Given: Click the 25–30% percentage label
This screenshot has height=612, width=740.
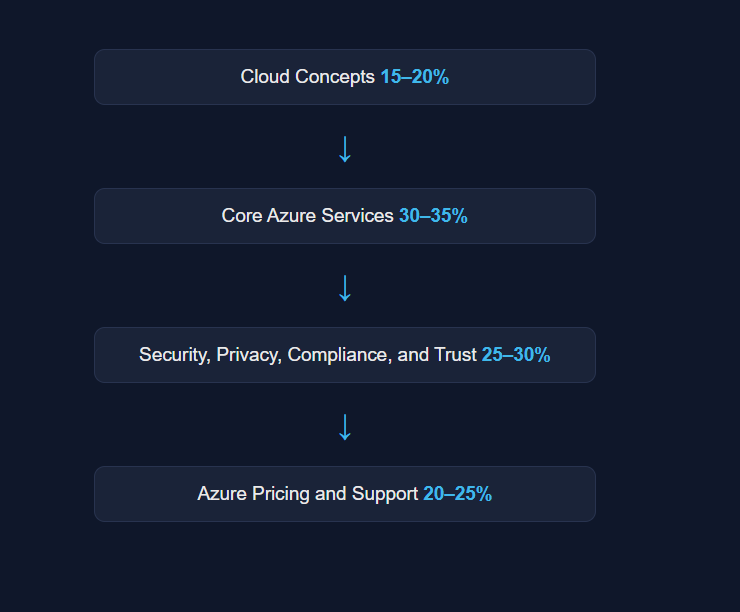Looking at the screenshot, I should 516,355.
